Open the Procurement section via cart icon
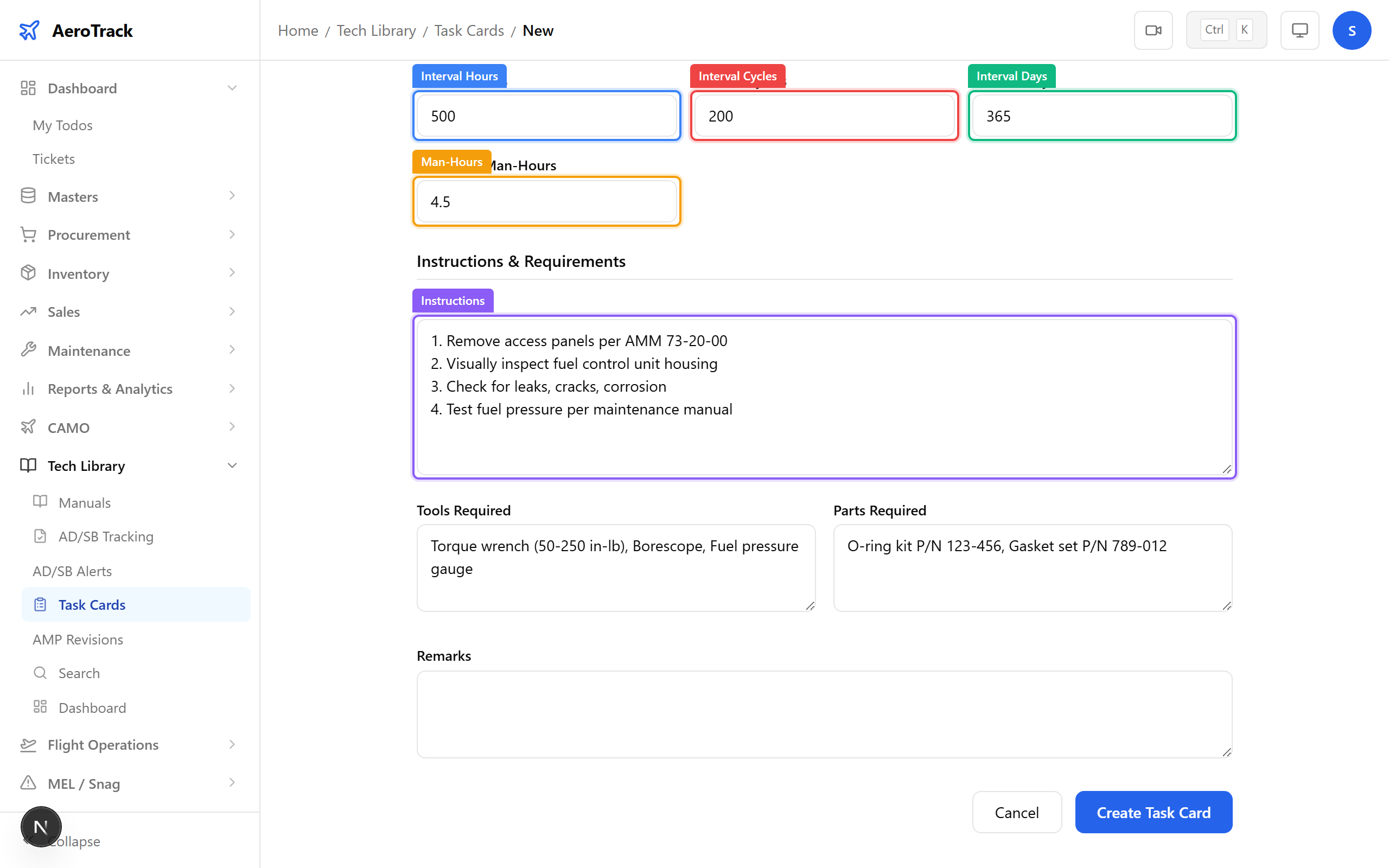 28,234
